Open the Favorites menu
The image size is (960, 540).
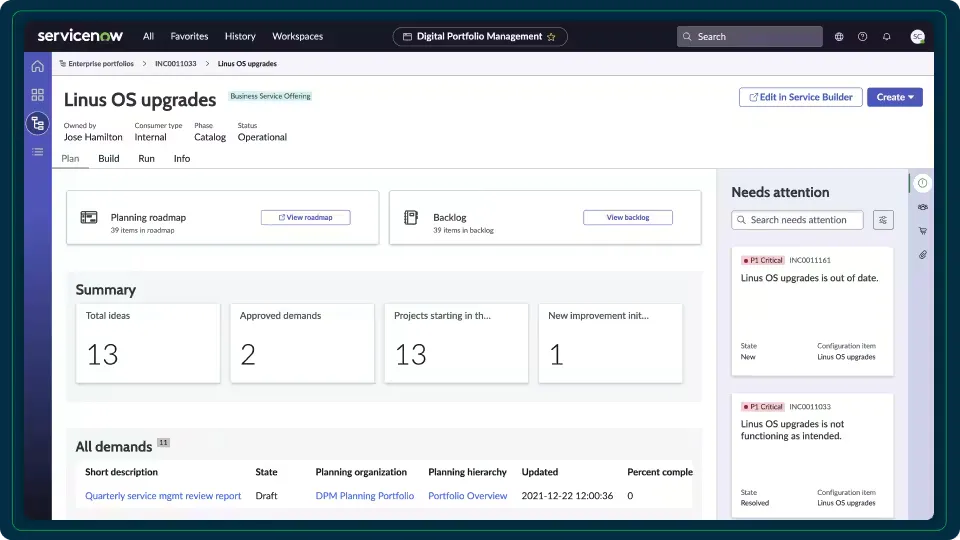pos(189,37)
